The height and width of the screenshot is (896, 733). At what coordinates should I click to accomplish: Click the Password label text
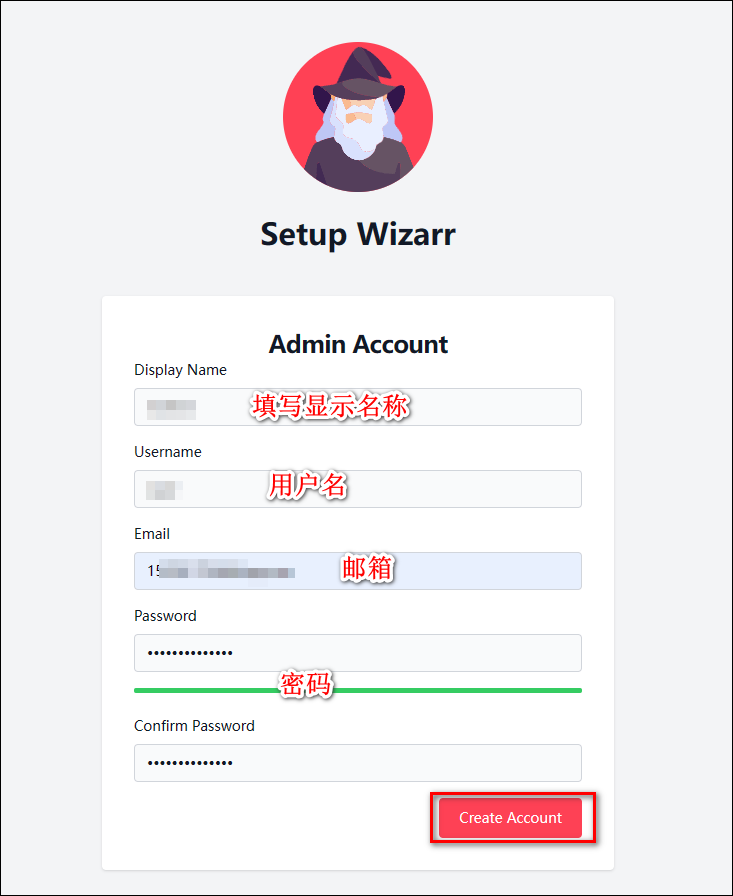pyautogui.click(x=165, y=616)
